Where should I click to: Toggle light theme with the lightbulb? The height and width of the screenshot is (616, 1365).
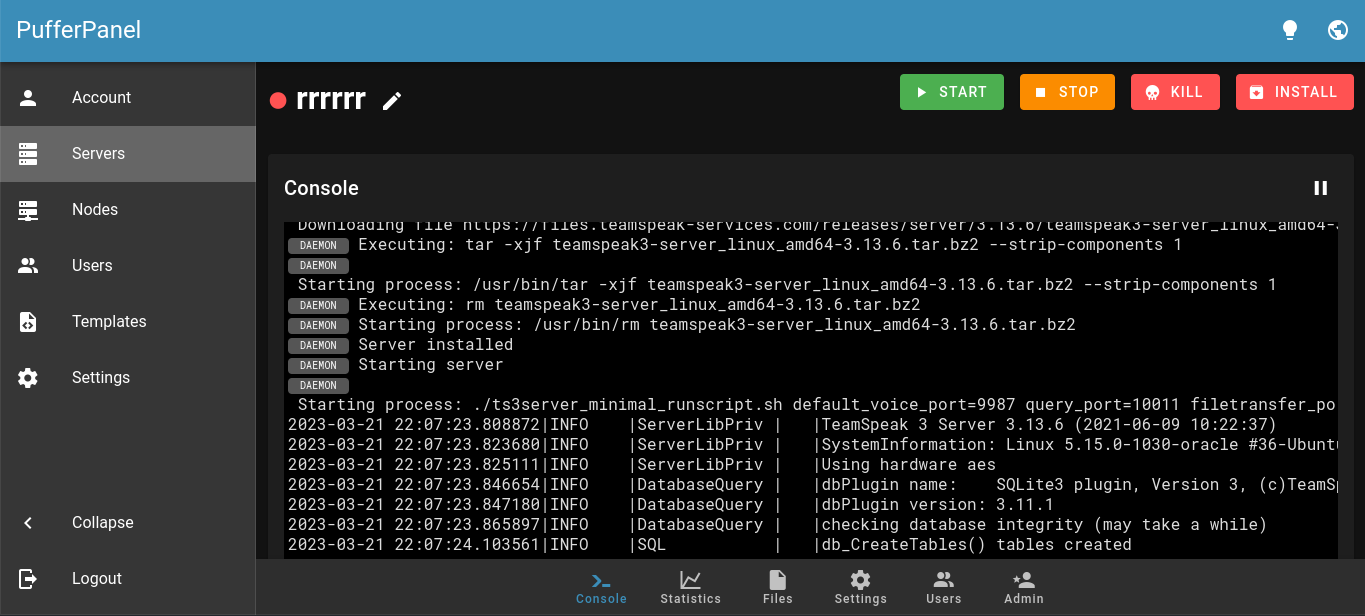tap(1290, 30)
